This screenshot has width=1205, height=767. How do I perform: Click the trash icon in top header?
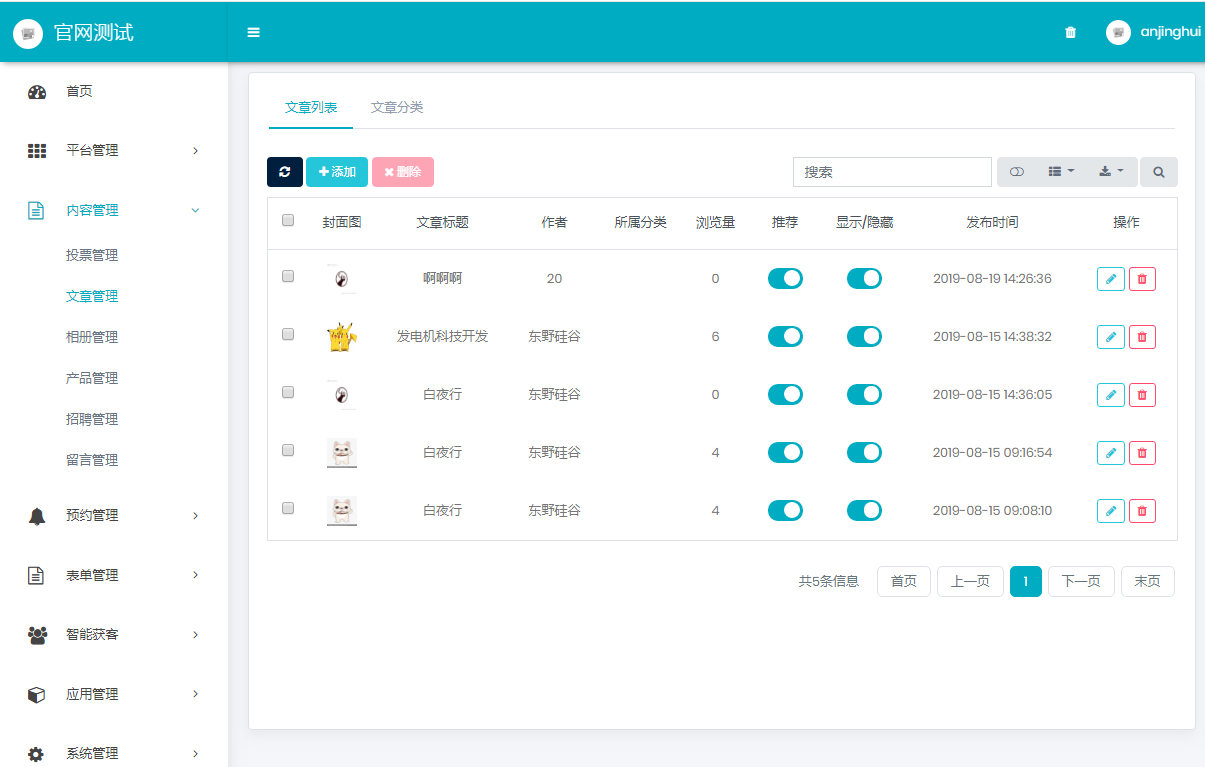[x=1070, y=32]
